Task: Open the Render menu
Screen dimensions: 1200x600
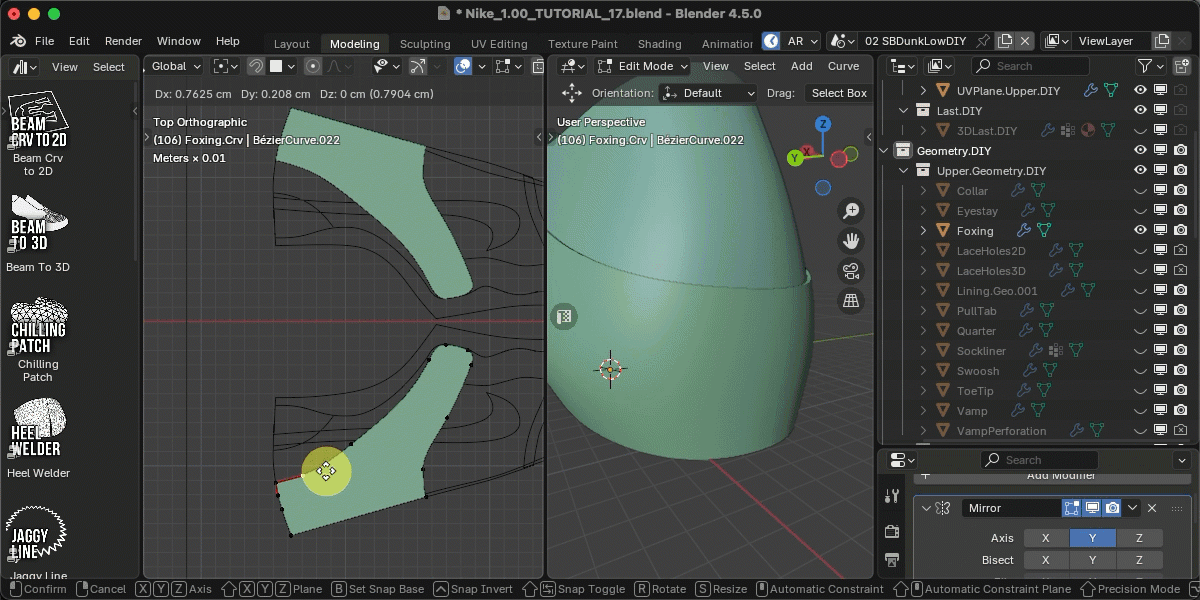Action: (x=123, y=41)
